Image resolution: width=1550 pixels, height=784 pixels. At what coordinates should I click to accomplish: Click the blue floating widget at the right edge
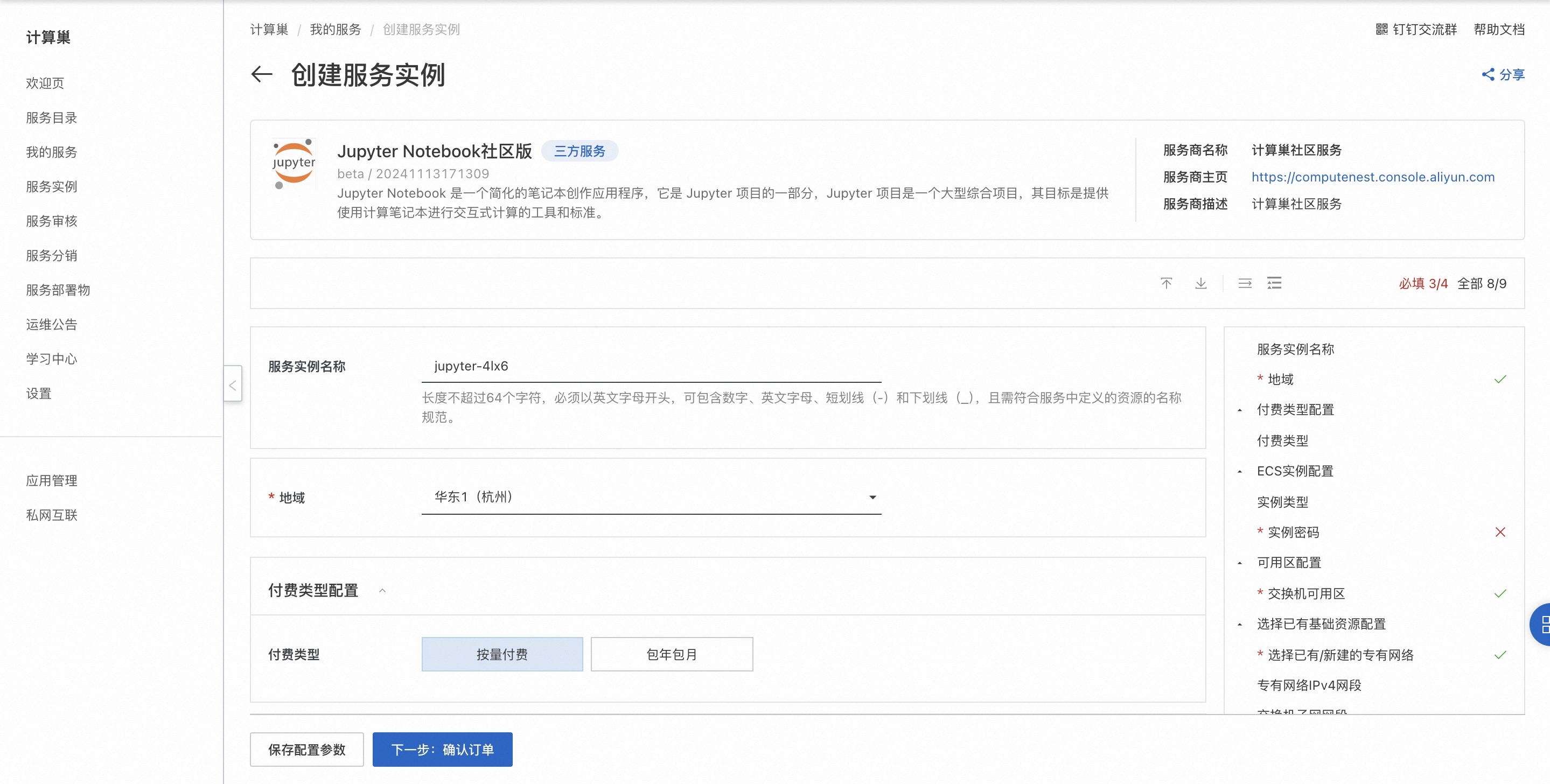1540,625
